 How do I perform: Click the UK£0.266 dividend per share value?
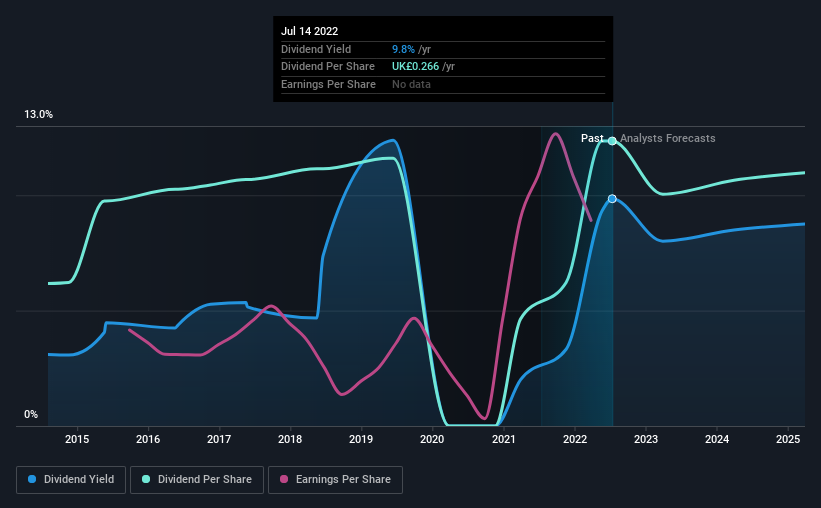click(415, 67)
